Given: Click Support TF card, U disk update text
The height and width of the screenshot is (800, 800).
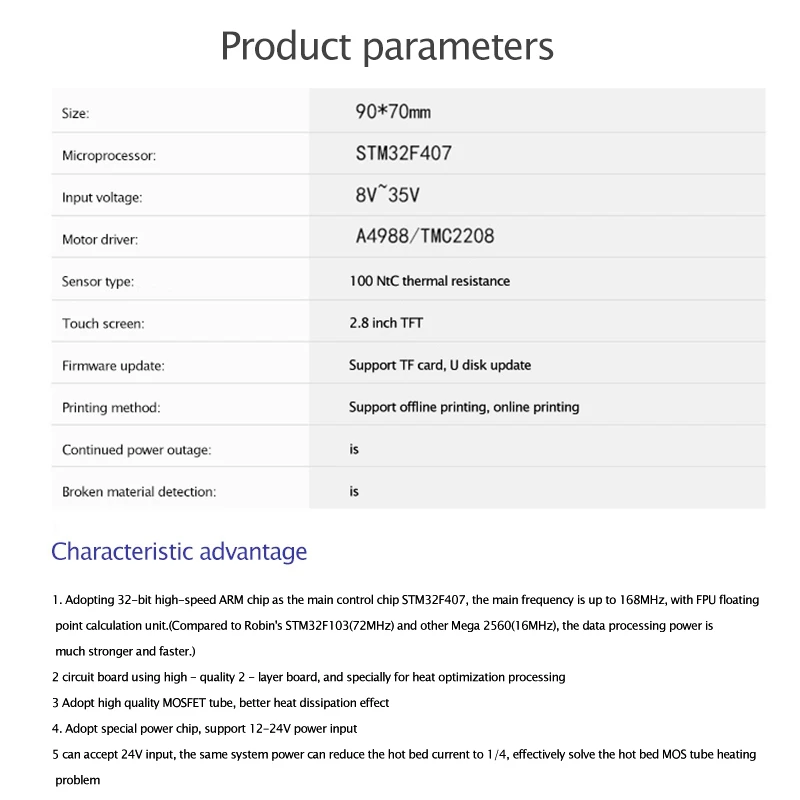Looking at the screenshot, I should click(440, 365).
